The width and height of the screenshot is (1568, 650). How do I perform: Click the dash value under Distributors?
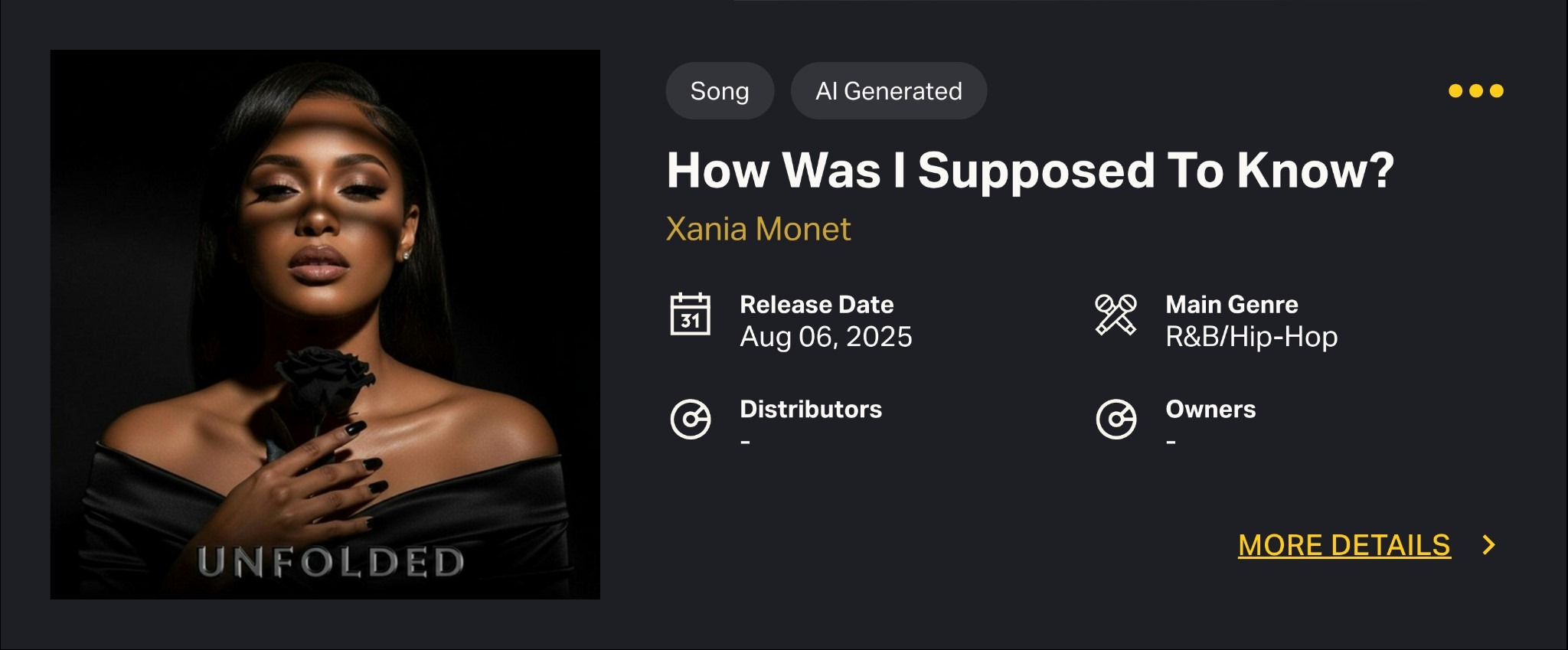tap(745, 442)
